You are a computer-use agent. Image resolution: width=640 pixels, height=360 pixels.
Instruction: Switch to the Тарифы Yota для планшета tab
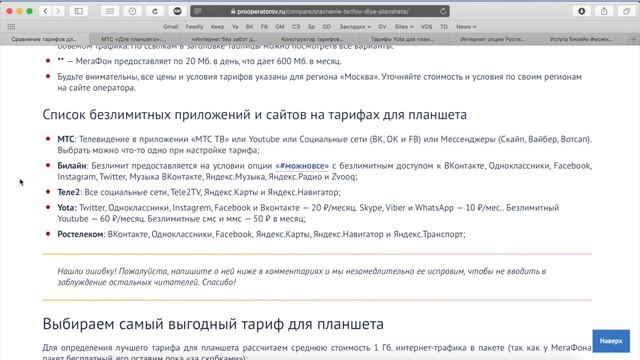tap(402, 39)
